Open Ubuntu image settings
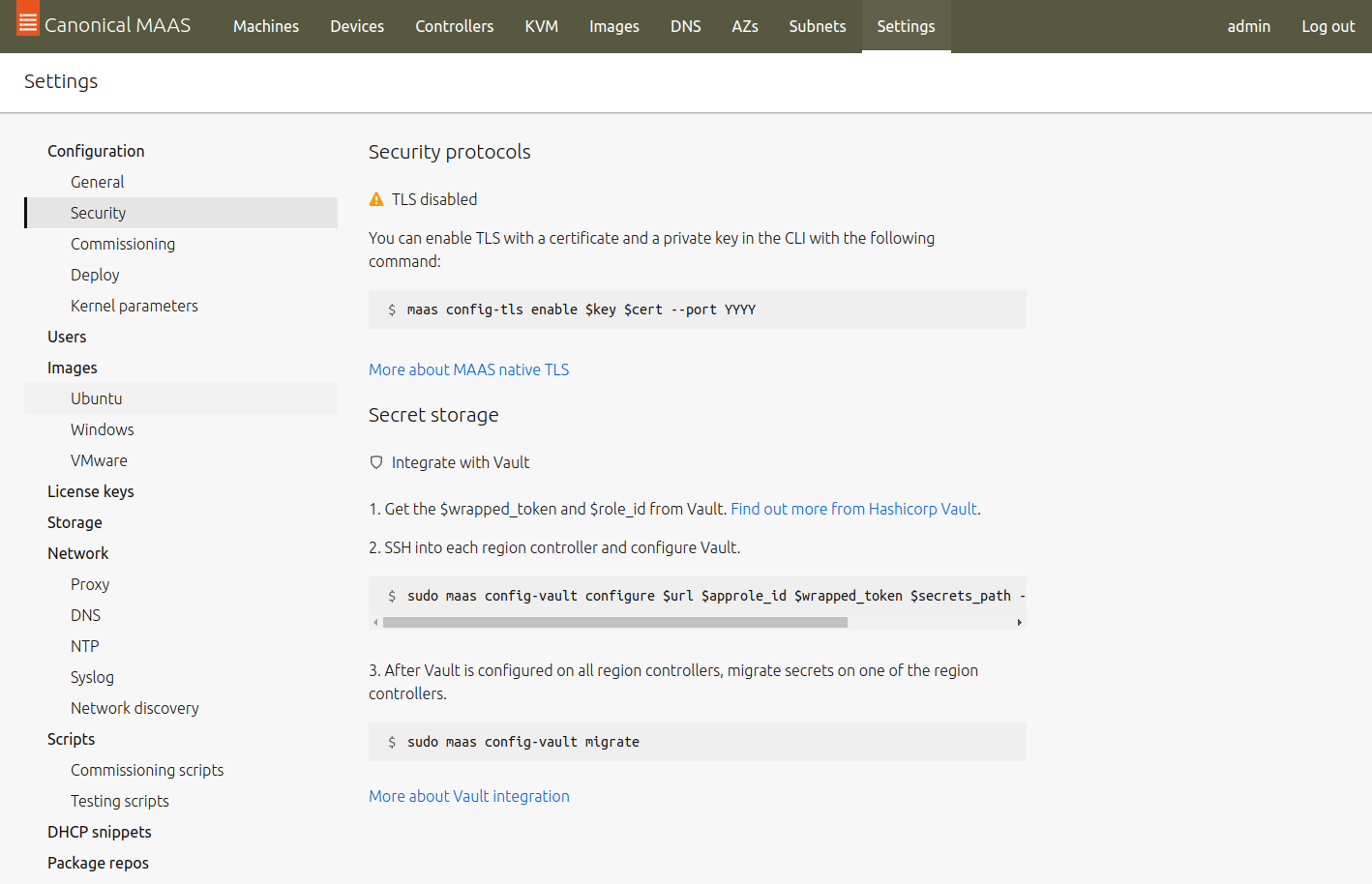The image size is (1372, 884). pyautogui.click(x=96, y=398)
